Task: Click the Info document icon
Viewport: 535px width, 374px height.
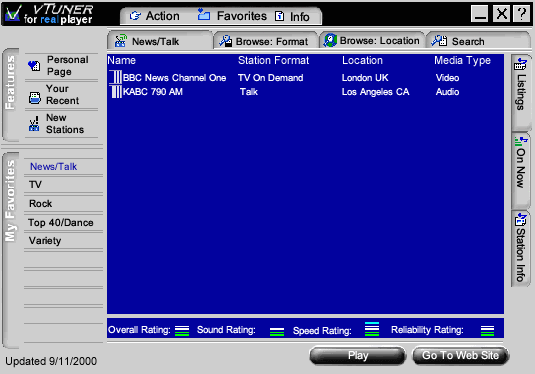Action: pos(279,16)
